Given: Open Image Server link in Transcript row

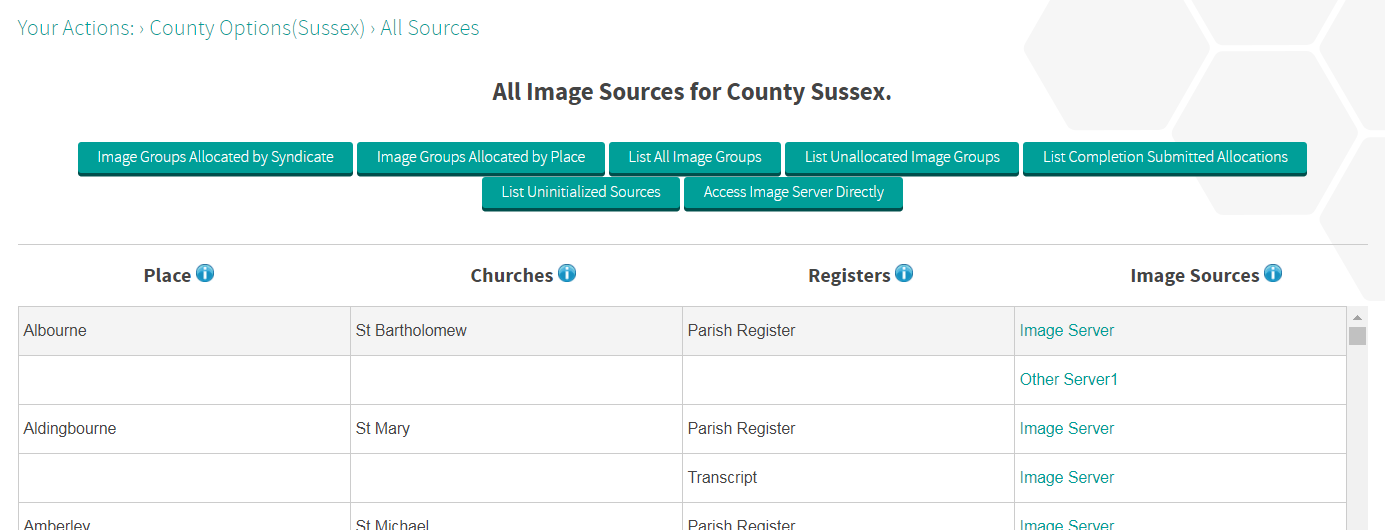Looking at the screenshot, I should (x=1067, y=478).
